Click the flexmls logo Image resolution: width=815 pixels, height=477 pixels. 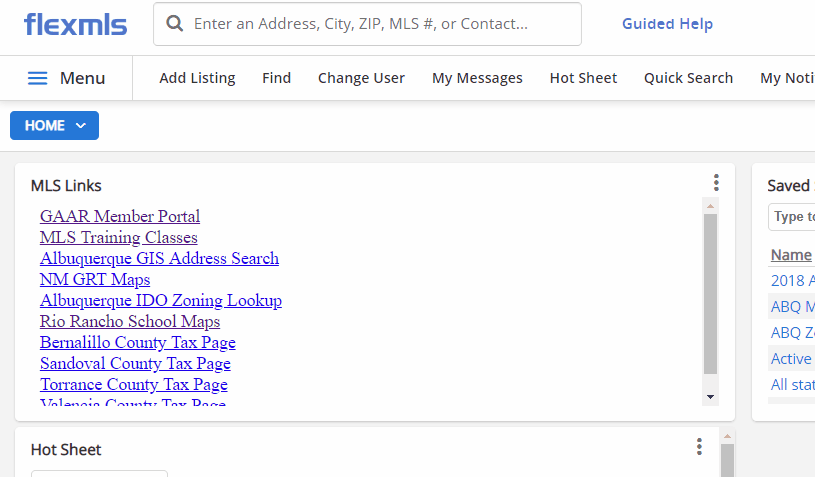coord(75,25)
